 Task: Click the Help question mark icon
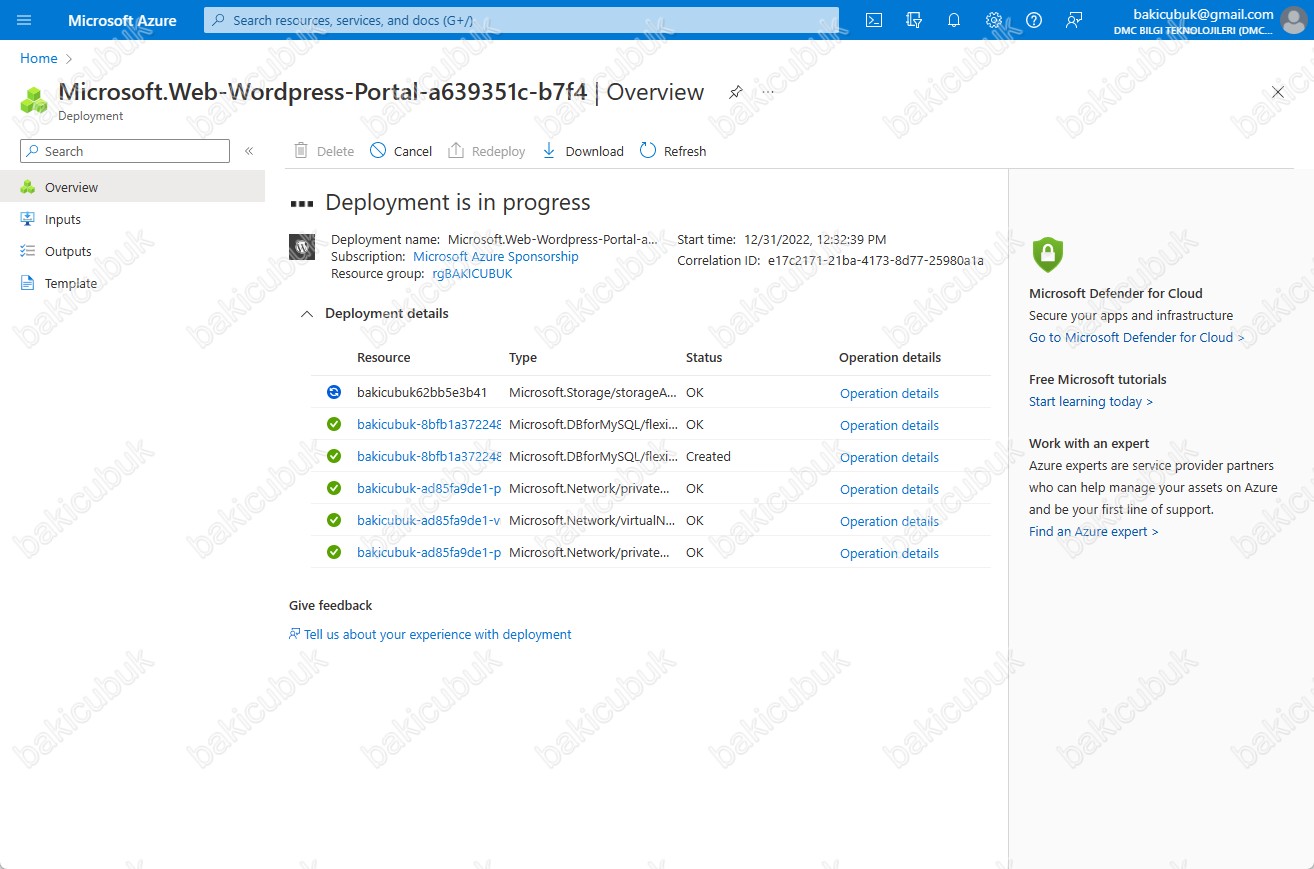click(x=1034, y=20)
